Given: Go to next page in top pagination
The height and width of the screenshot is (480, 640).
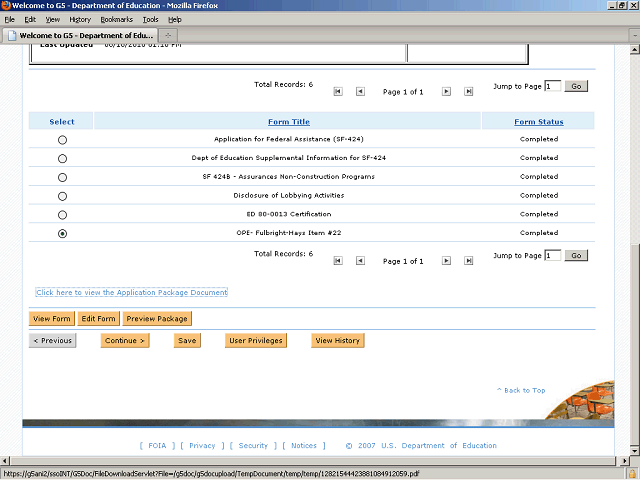Looking at the screenshot, I should 446,91.
